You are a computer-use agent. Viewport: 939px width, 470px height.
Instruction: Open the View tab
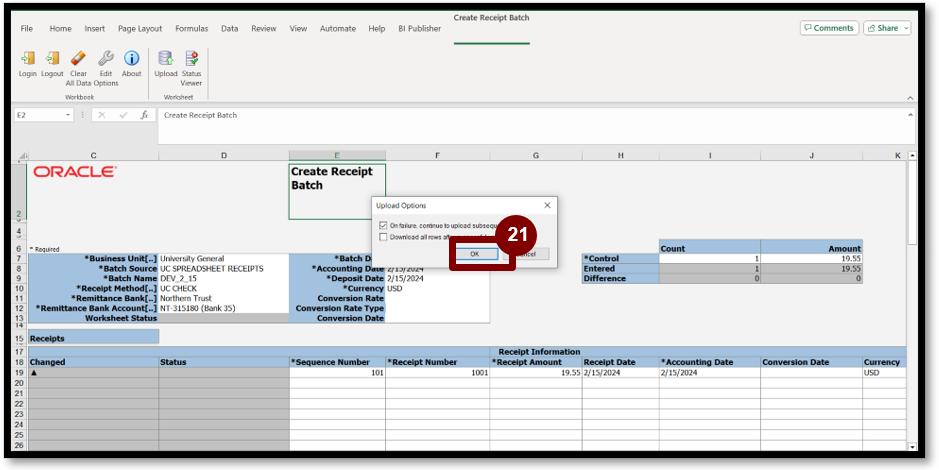[x=298, y=28]
